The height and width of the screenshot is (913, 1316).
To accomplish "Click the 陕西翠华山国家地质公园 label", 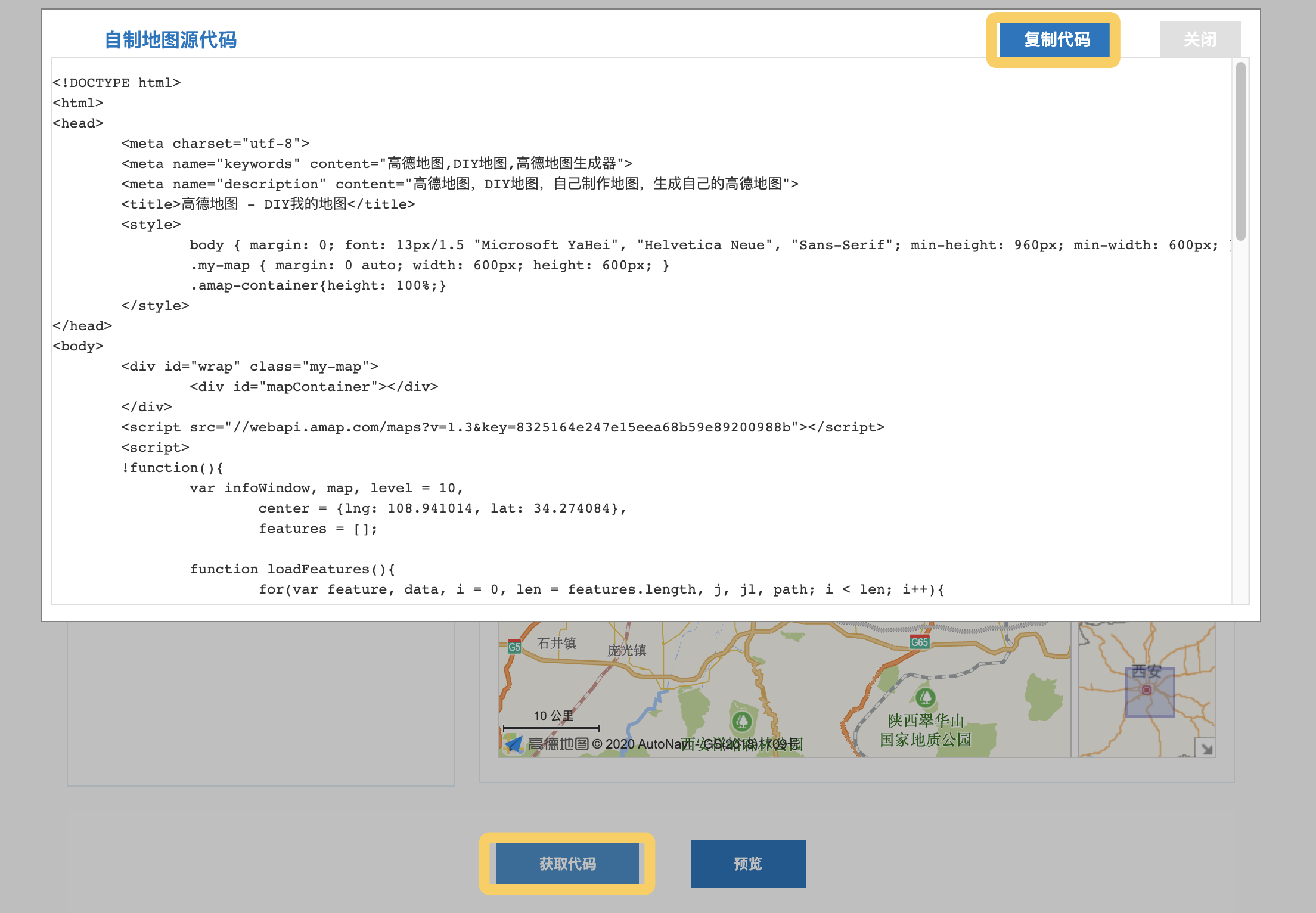I will pyautogui.click(x=926, y=730).
